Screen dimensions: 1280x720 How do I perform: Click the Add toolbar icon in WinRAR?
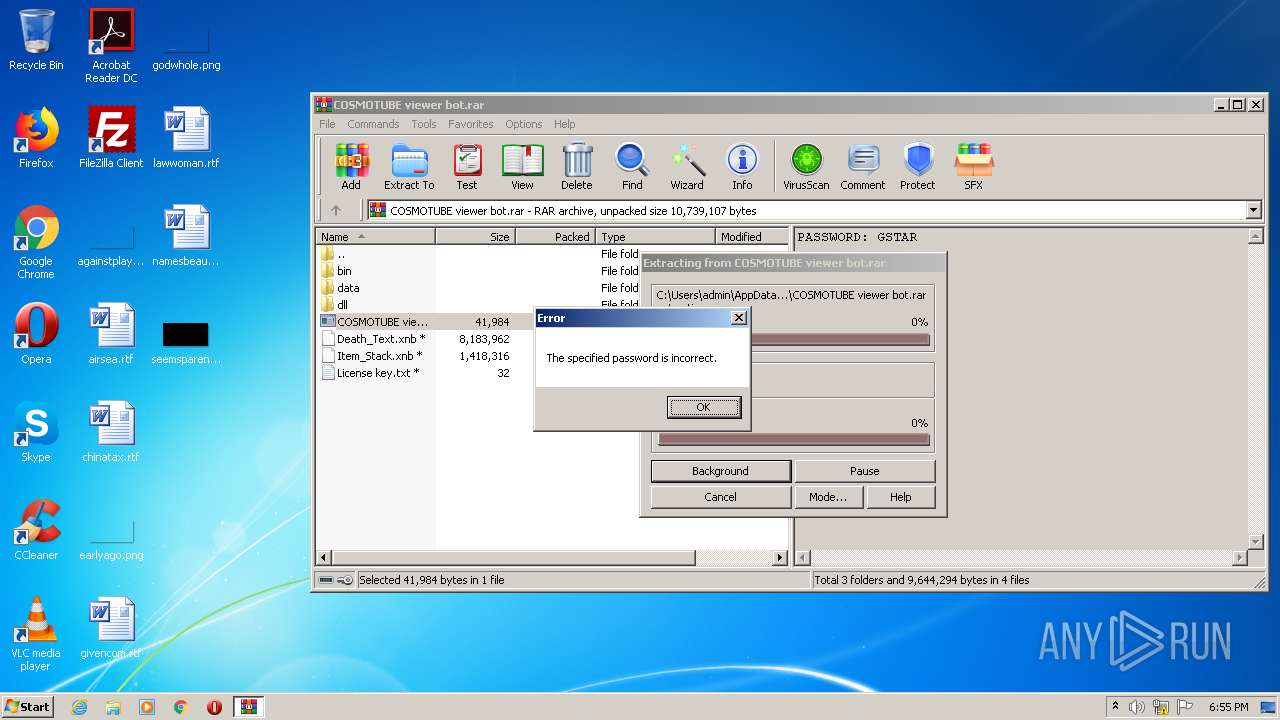tap(351, 166)
